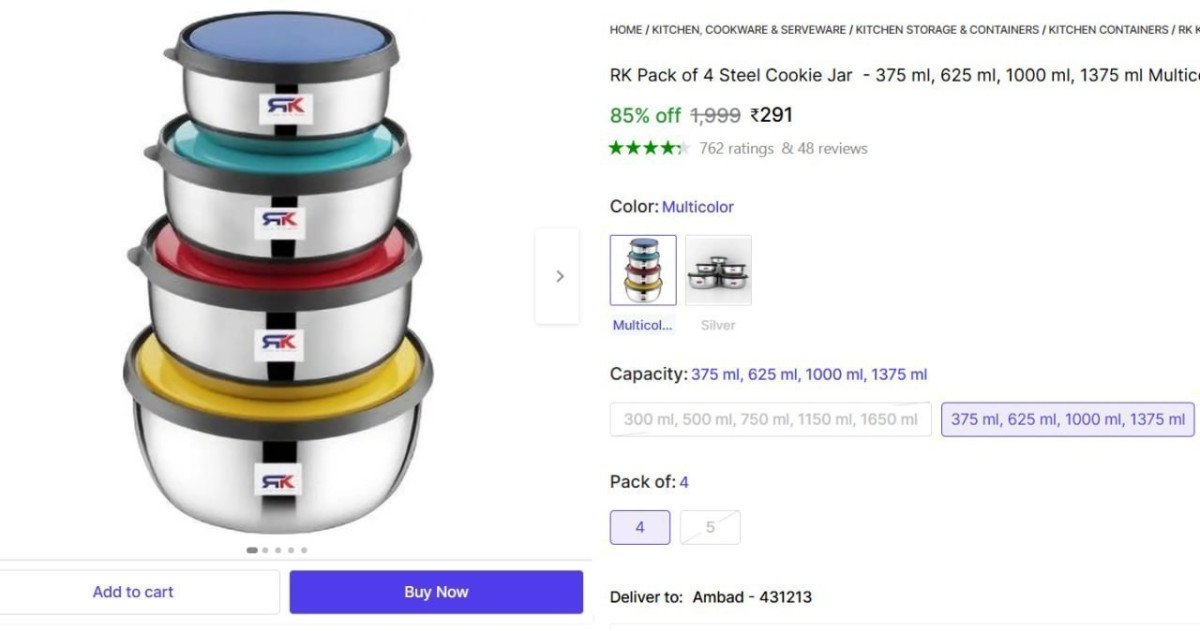Click the Buy Now button
Screen dimensions: 1200x631
tap(436, 591)
